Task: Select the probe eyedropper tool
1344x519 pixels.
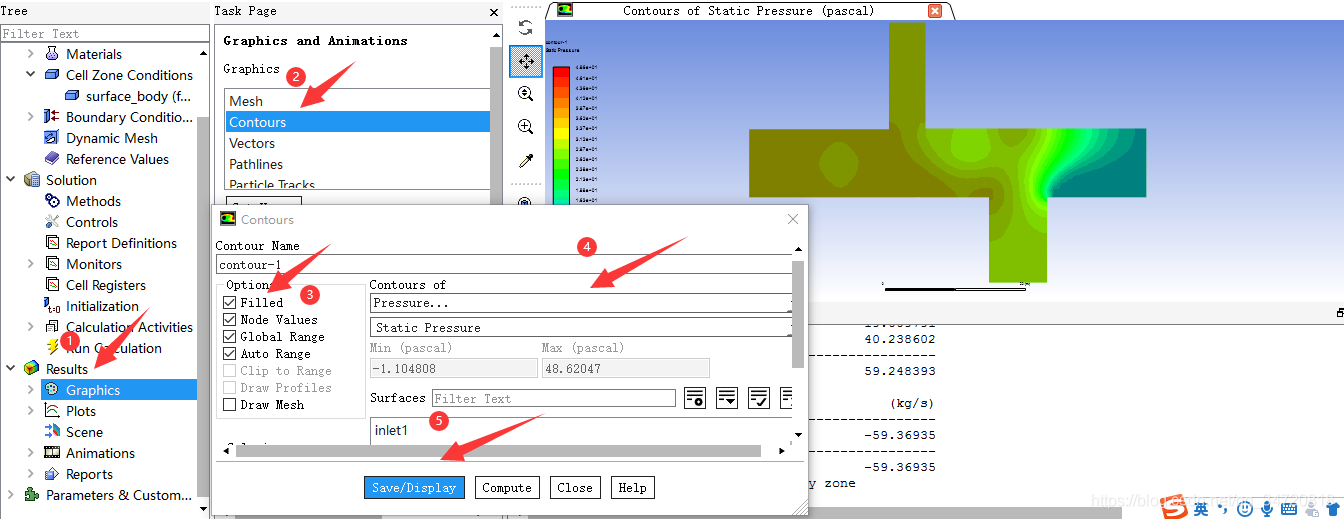Action: (526, 160)
